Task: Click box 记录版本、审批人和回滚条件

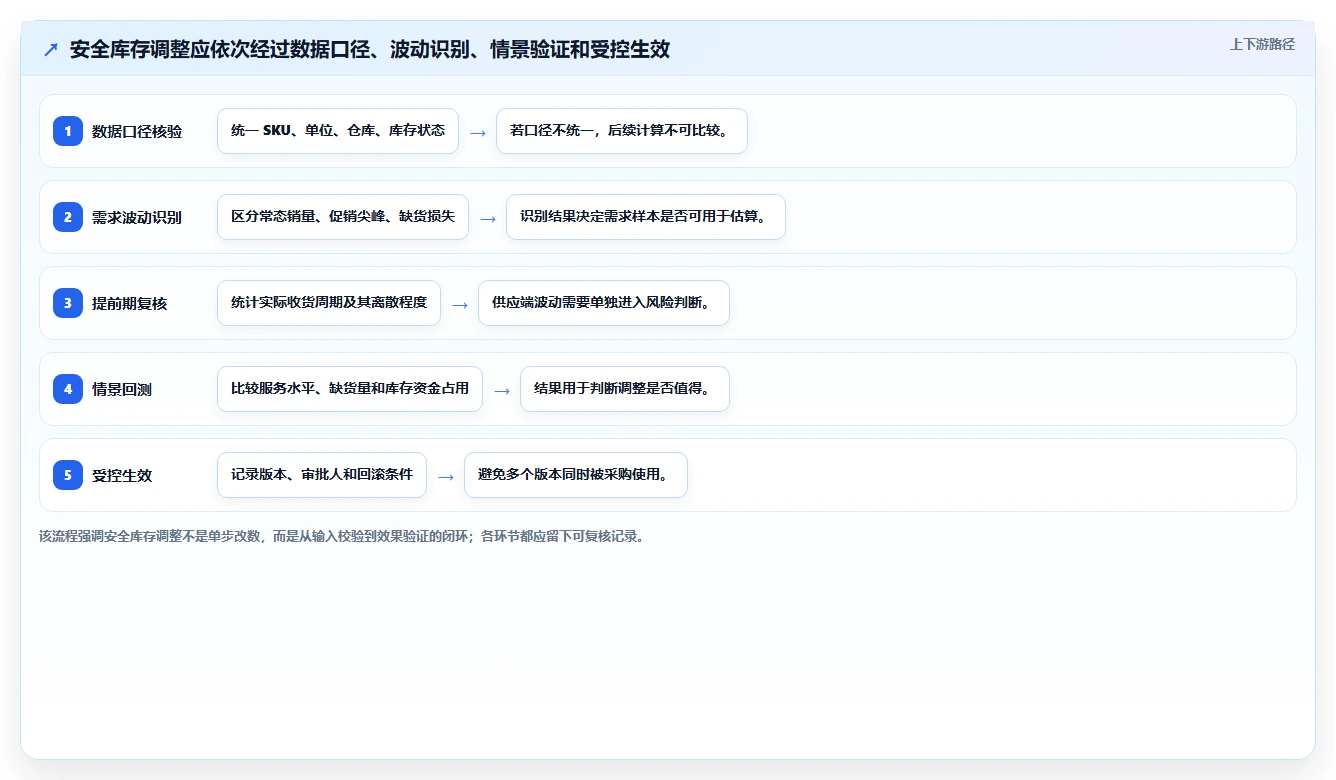Action: (322, 475)
